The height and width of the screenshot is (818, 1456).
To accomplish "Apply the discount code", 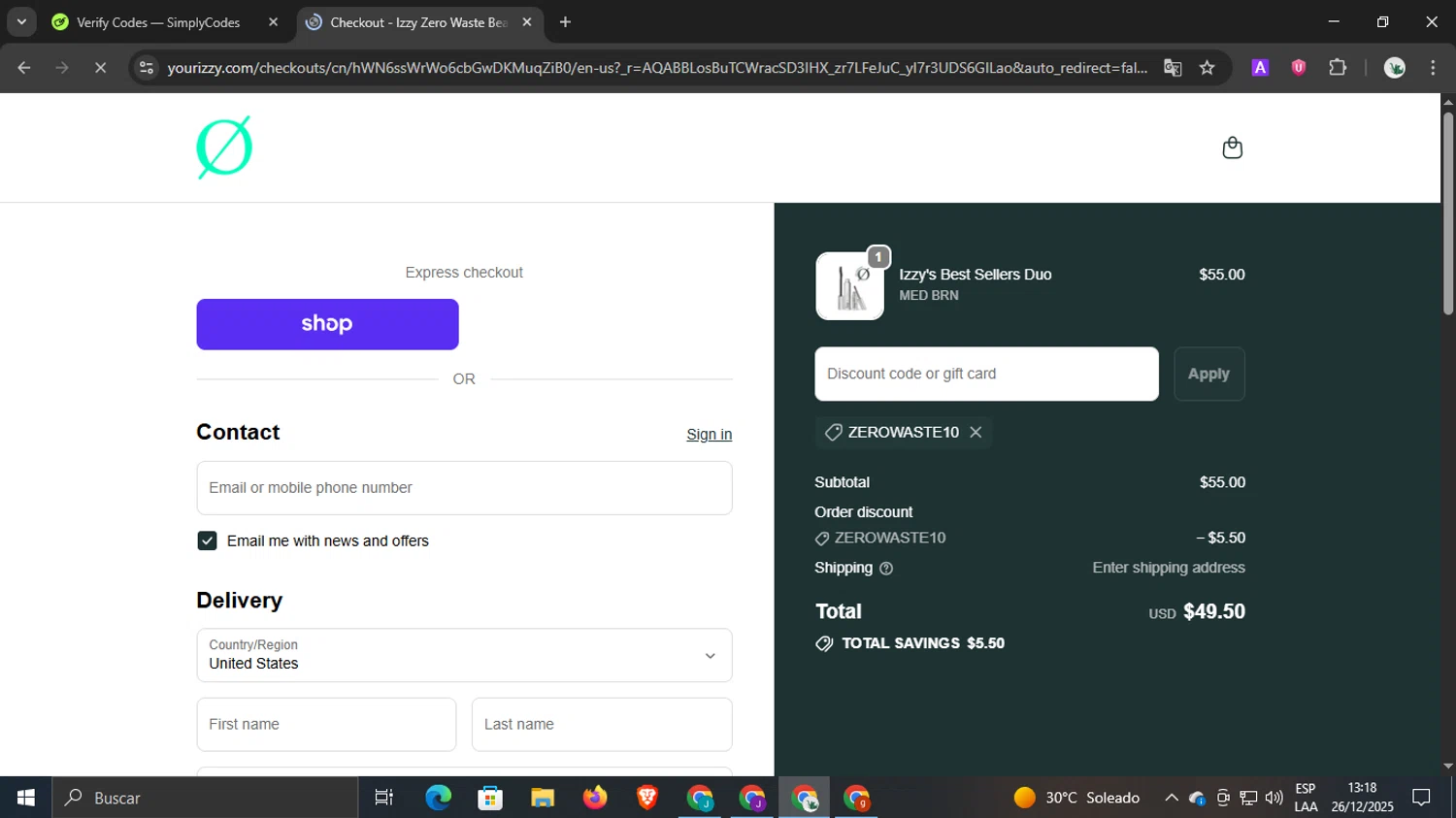I will coord(1208,374).
